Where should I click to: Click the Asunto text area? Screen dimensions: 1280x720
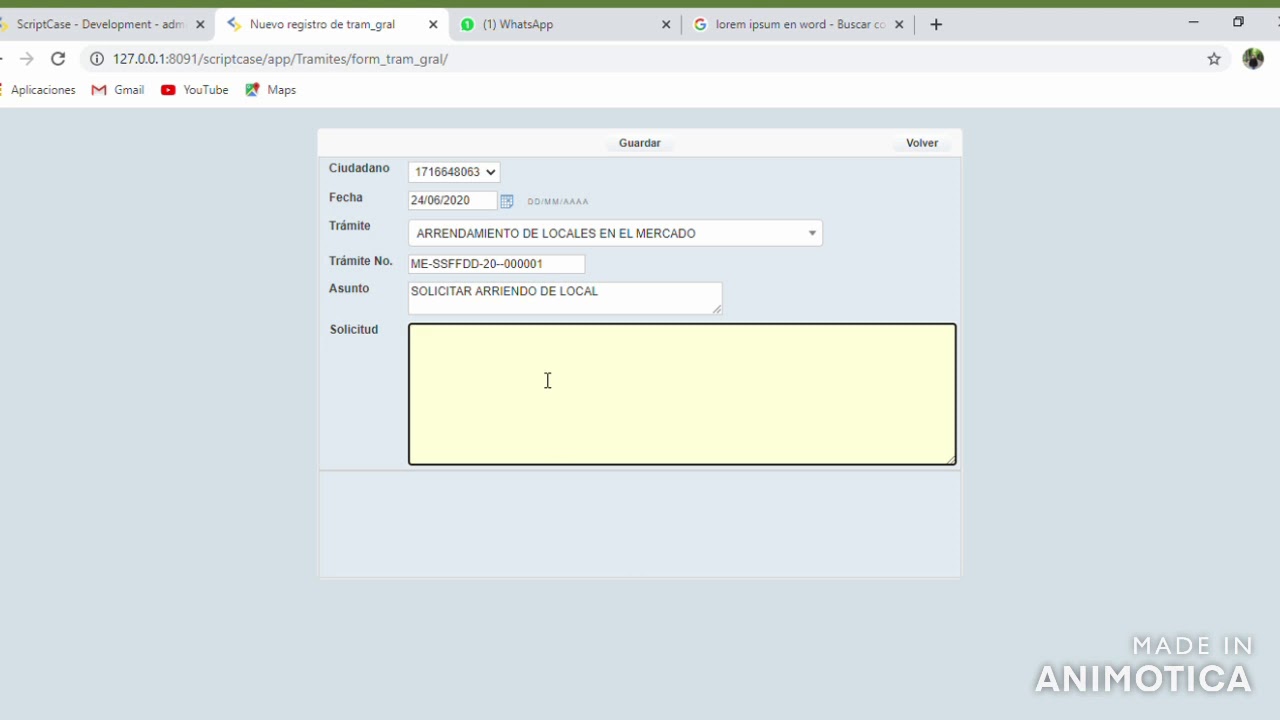pos(565,298)
